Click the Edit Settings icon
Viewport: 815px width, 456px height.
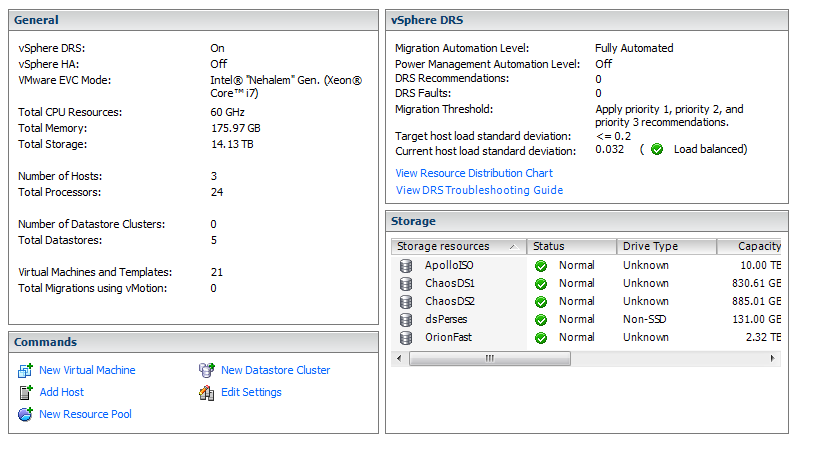pos(206,393)
